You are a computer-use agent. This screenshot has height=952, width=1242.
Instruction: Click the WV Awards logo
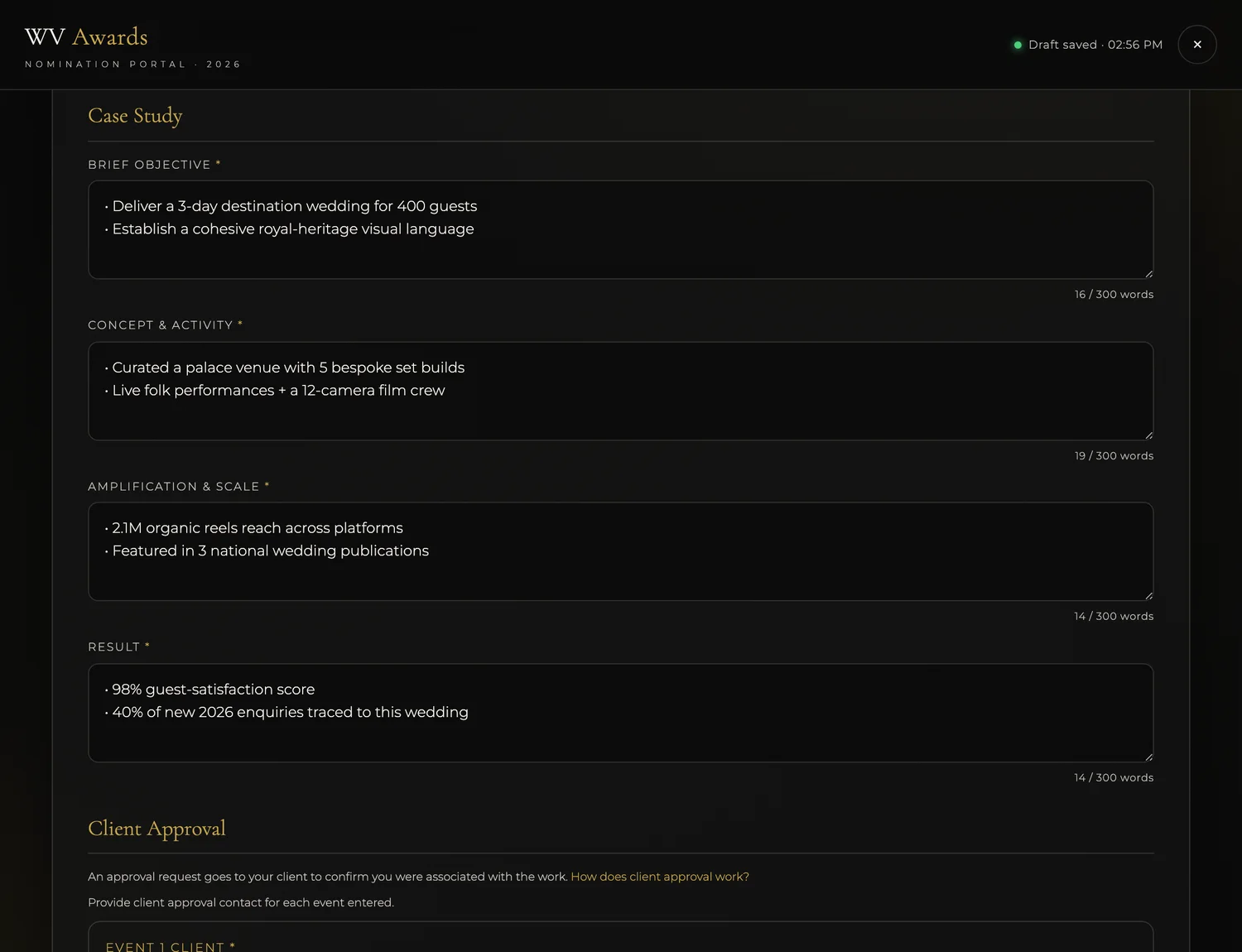(86, 37)
